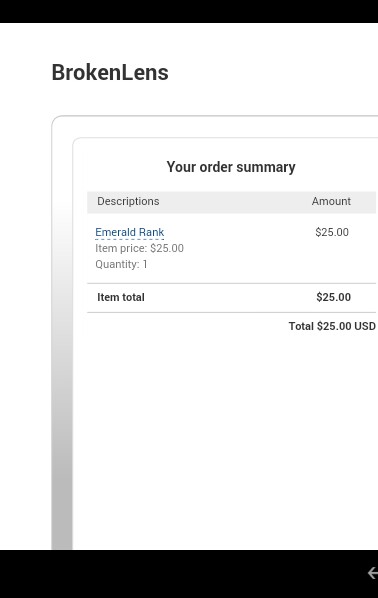This screenshot has height=598, width=378.
Task: Click the Item price: $25.00 line
Action: coord(140,248)
